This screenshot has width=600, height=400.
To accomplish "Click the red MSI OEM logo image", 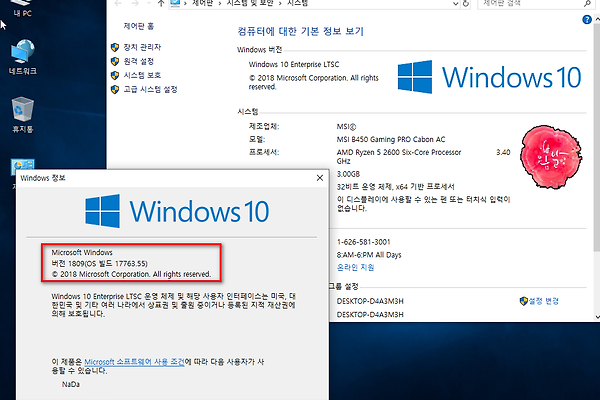I will pos(551,157).
